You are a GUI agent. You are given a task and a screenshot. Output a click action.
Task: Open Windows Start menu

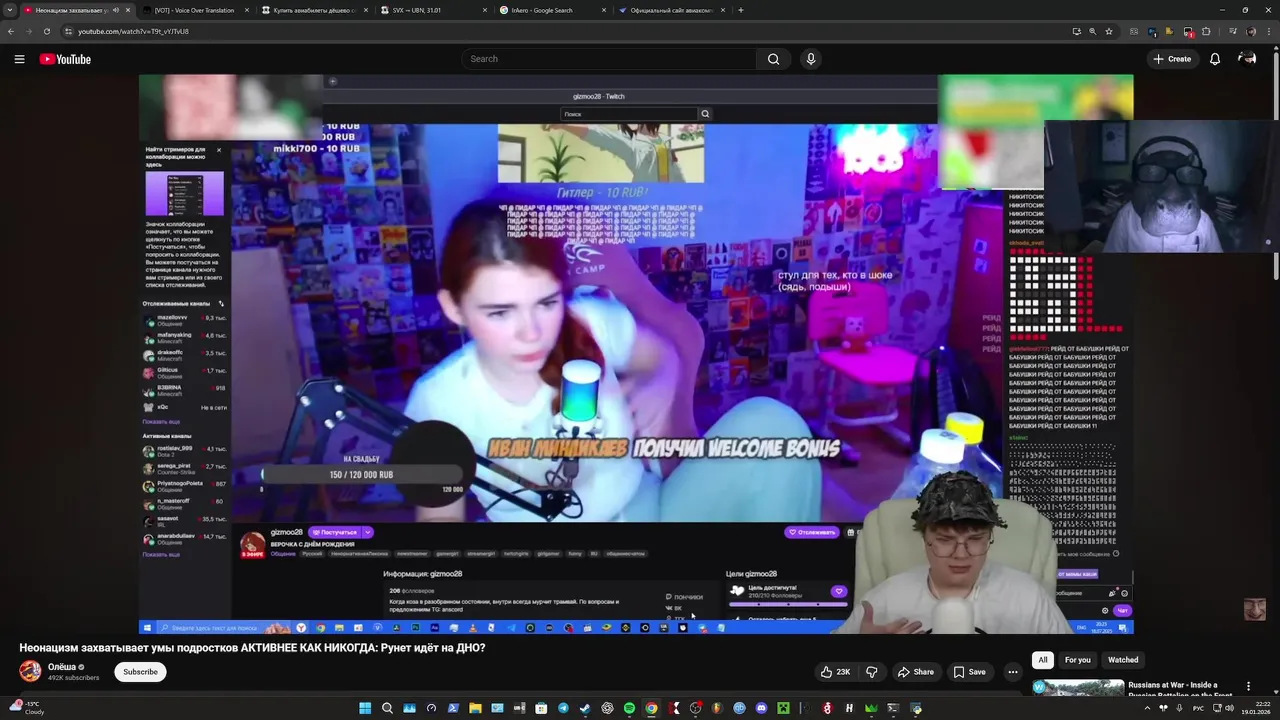pyautogui.click(x=365, y=708)
